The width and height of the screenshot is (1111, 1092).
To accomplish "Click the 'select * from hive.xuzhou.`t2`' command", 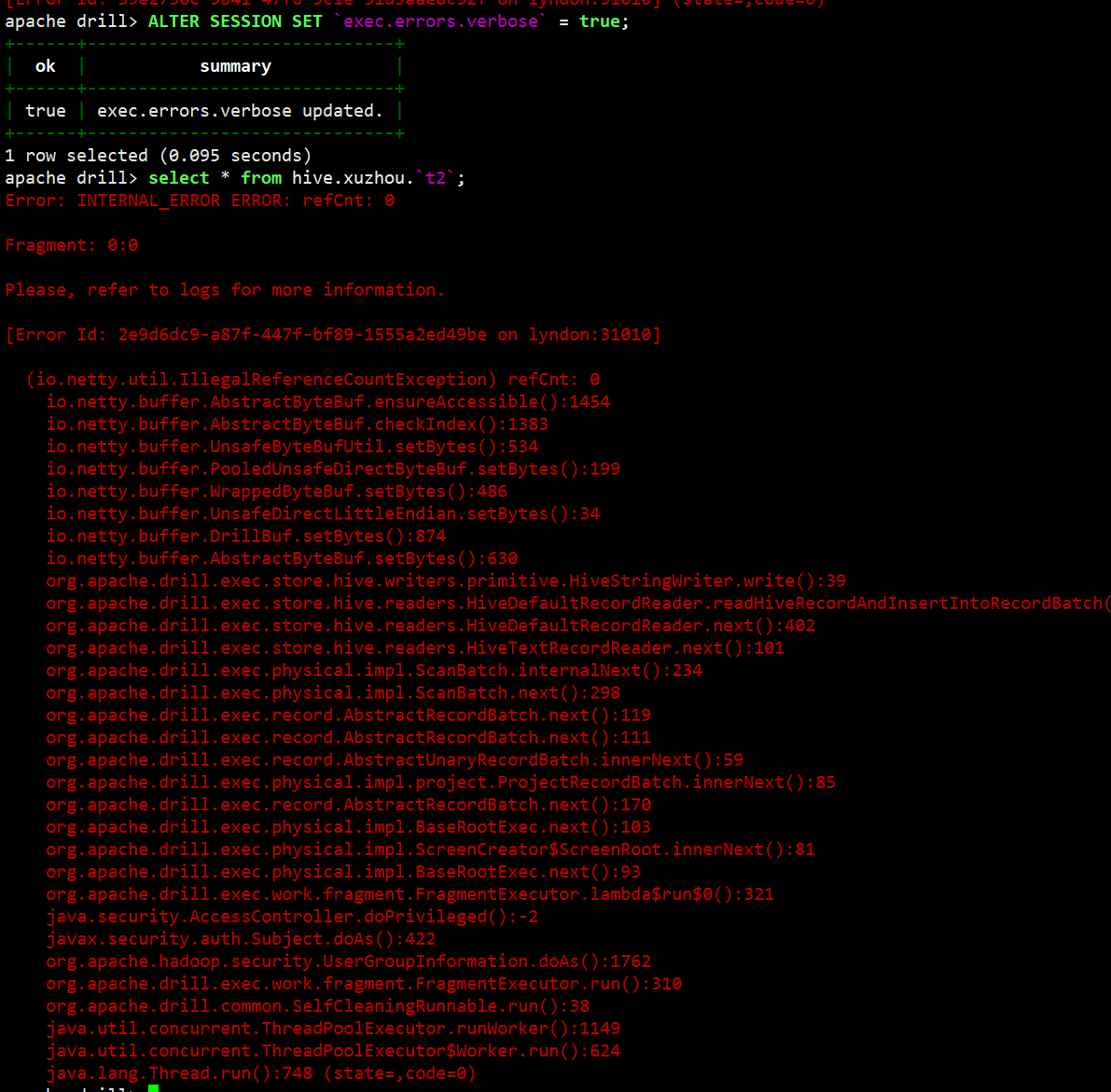I will click(235, 178).
